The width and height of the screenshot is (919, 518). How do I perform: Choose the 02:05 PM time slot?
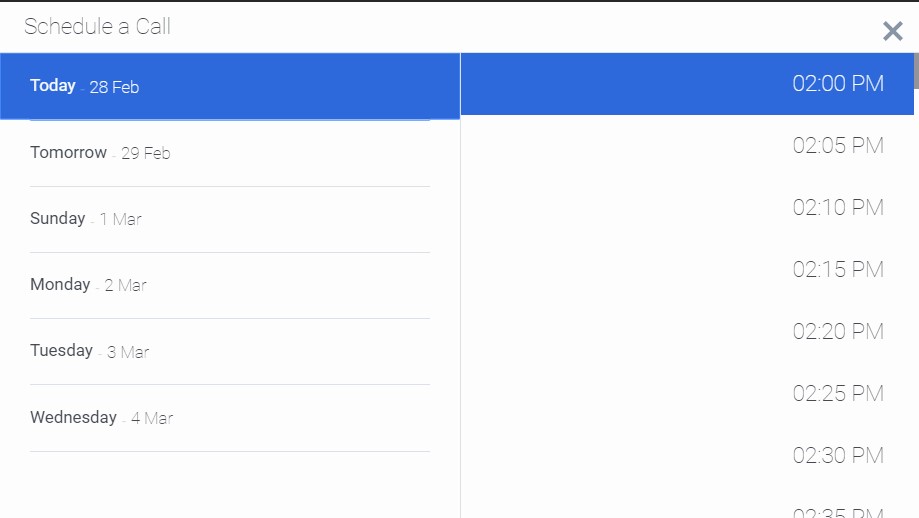tap(838, 146)
